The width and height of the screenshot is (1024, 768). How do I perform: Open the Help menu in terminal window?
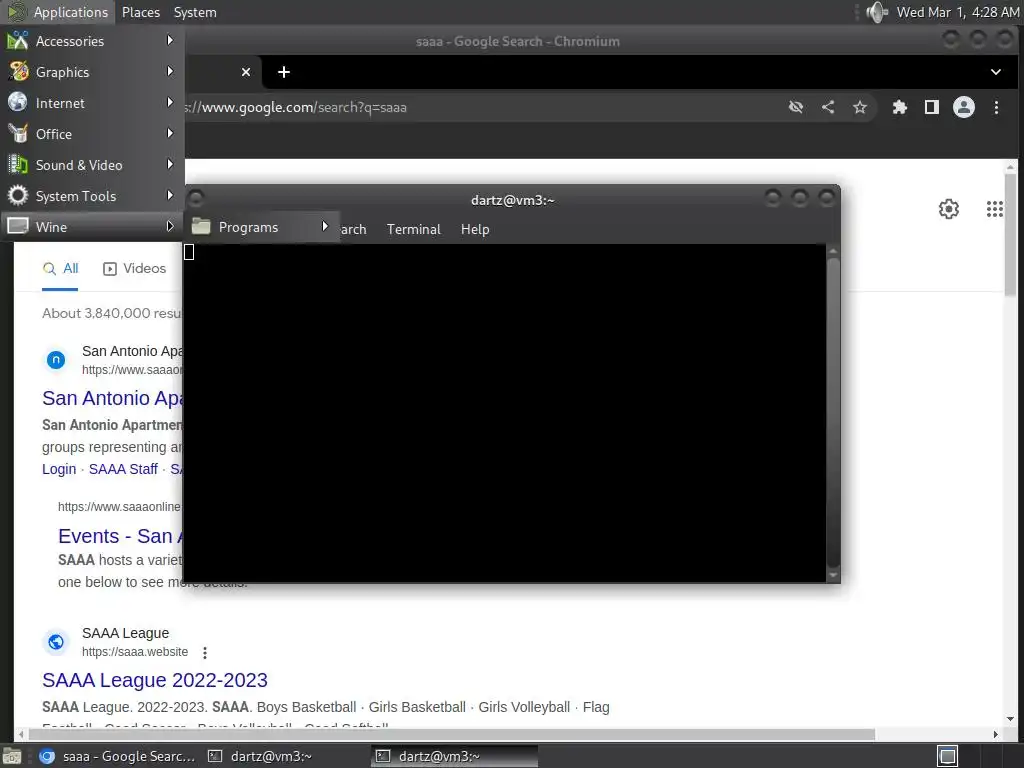click(x=475, y=229)
